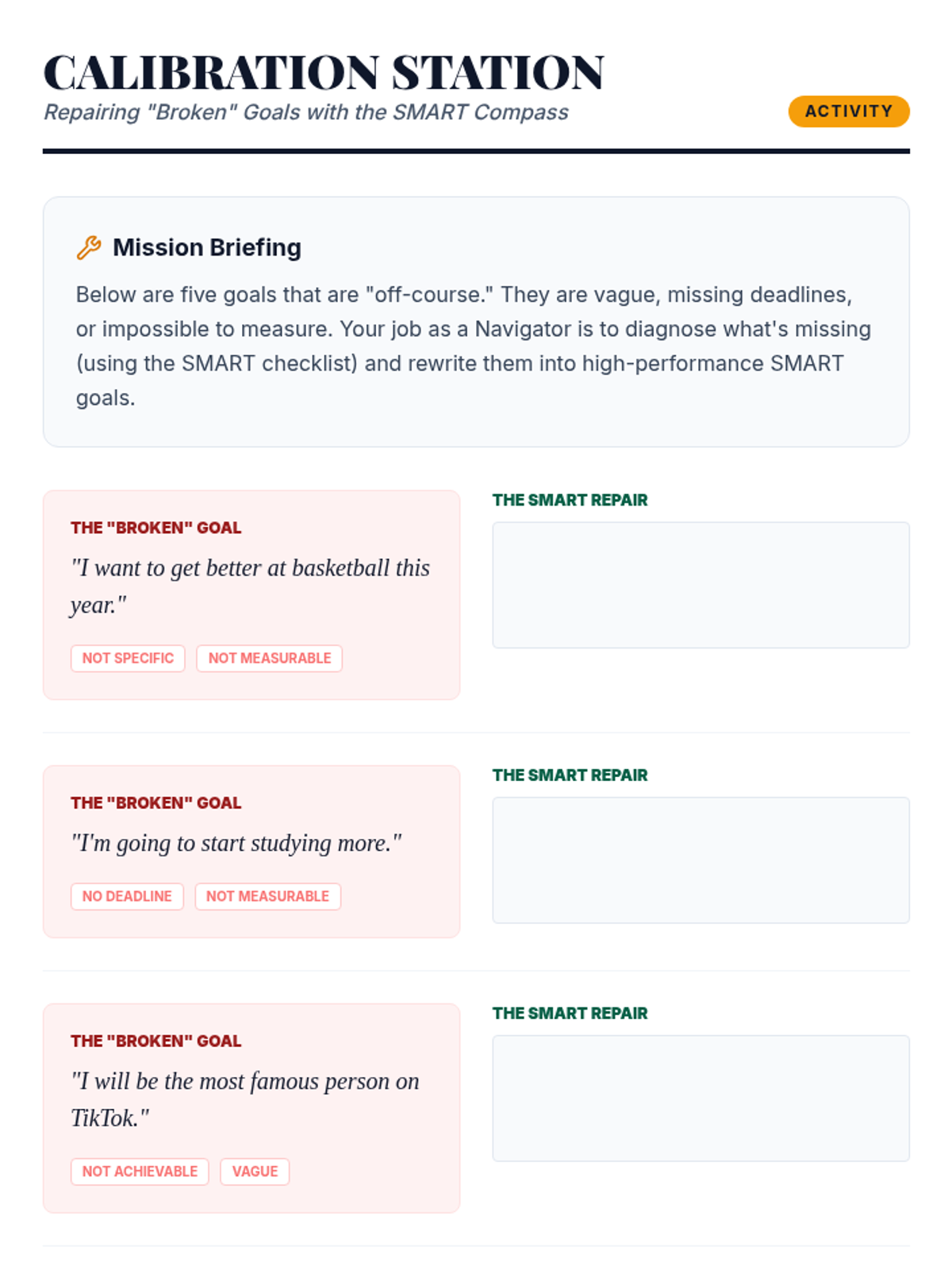Click the studying more broken goal quote
Screen dimensions: 952x1270
(236, 843)
